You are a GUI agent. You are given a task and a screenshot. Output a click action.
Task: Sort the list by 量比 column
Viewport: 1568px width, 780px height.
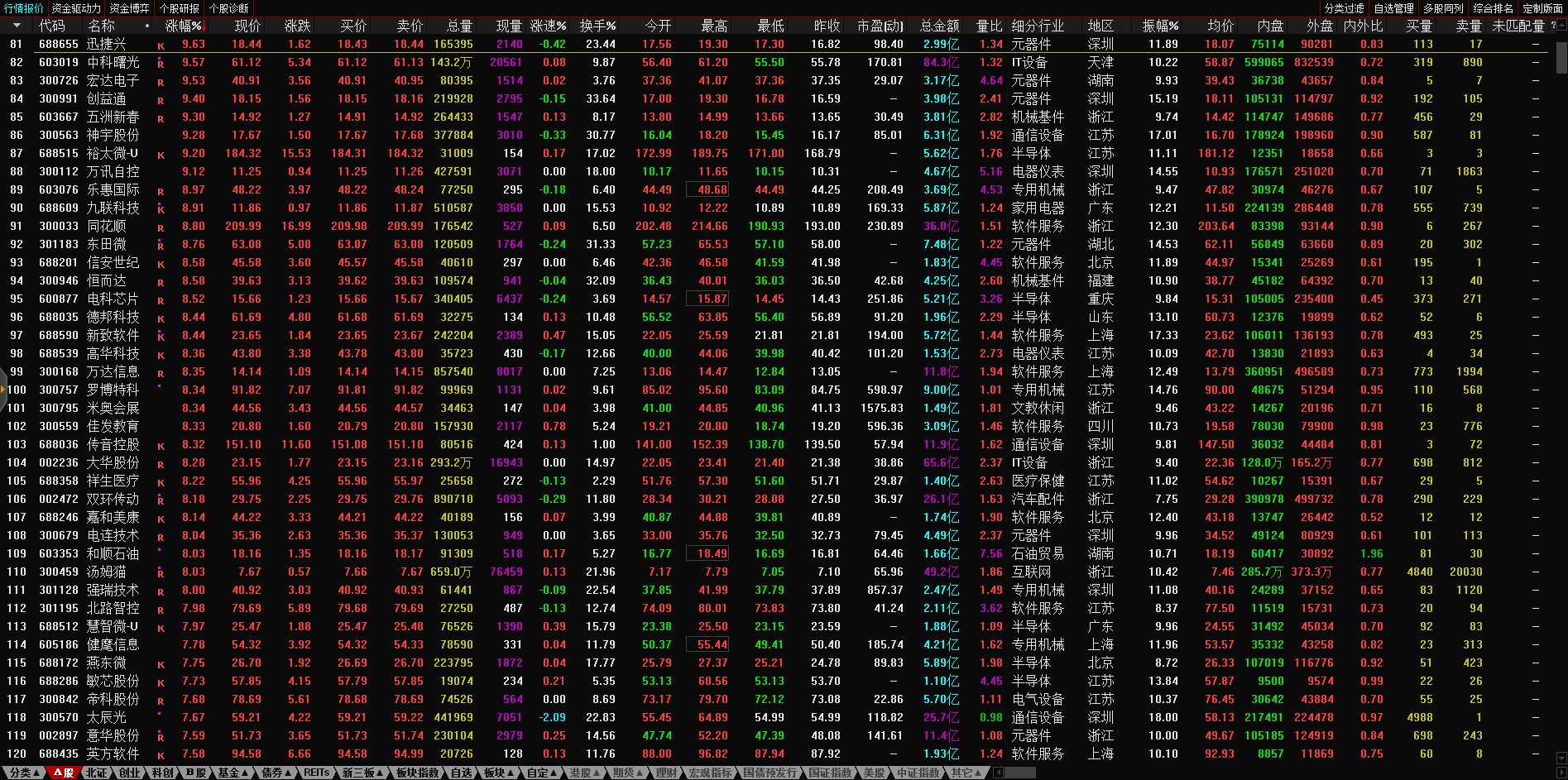(989, 26)
